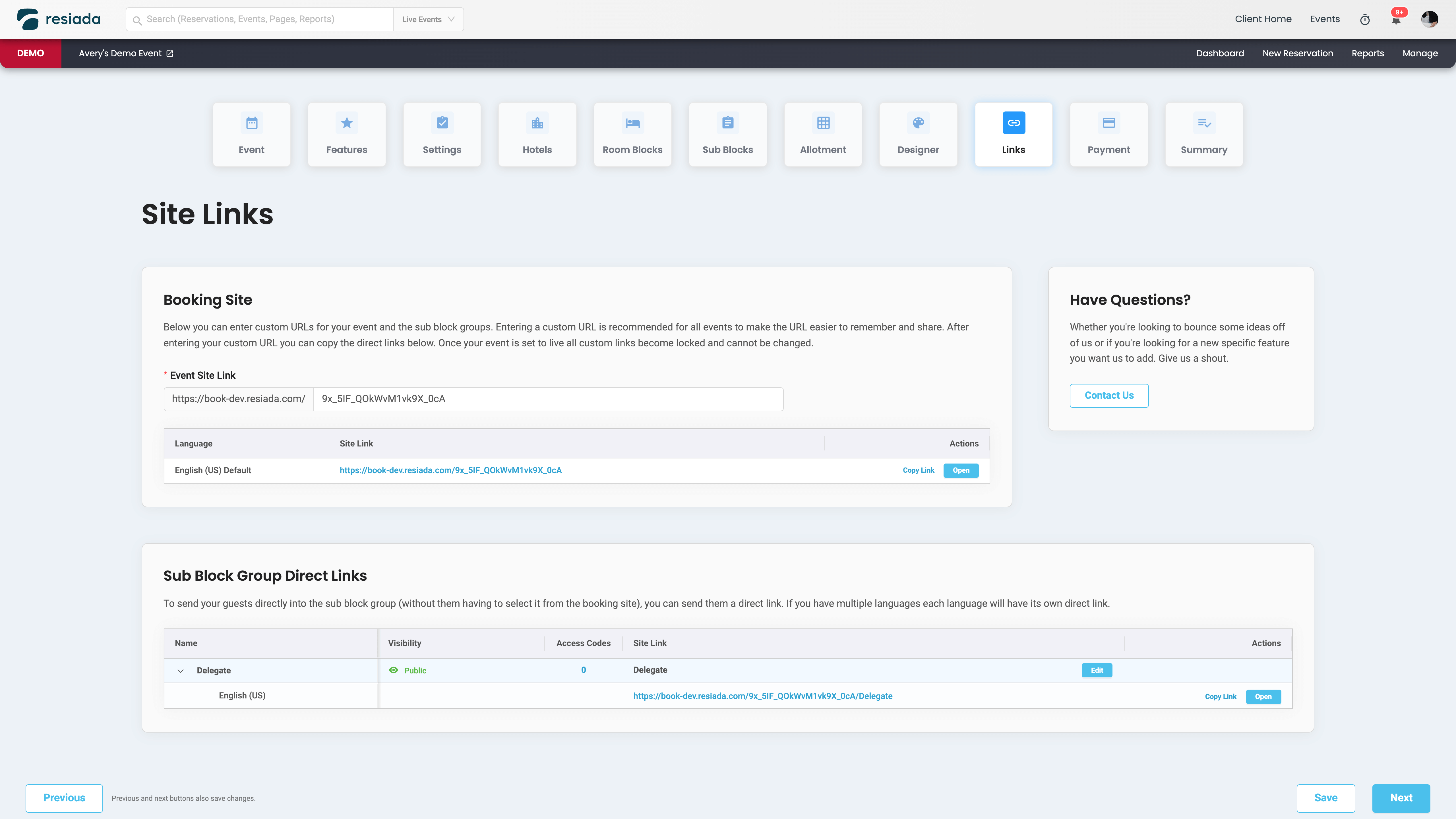Collapse the Delegate row chevron
Screen dimensions: 1456x819
point(180,671)
